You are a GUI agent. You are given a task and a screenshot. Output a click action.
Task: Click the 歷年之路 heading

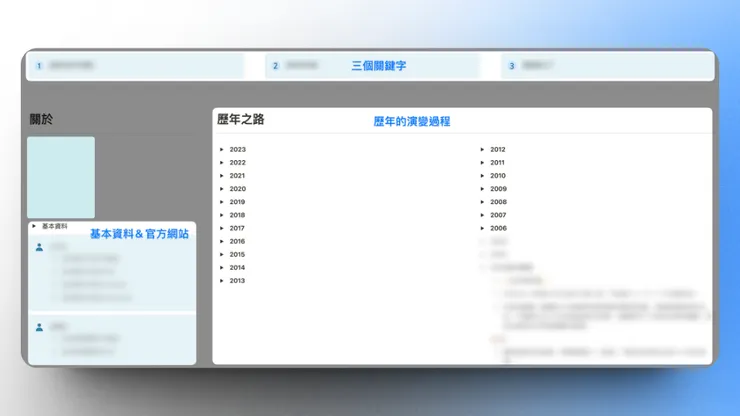[241, 119]
